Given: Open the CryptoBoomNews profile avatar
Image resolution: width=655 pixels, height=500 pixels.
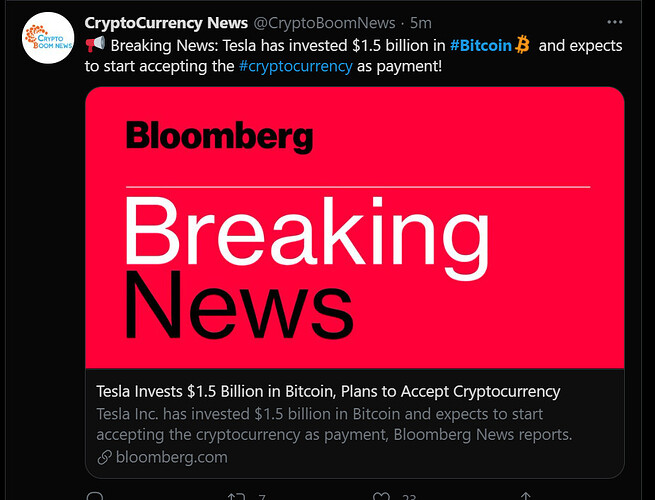Looking at the screenshot, I should pyautogui.click(x=49, y=36).
